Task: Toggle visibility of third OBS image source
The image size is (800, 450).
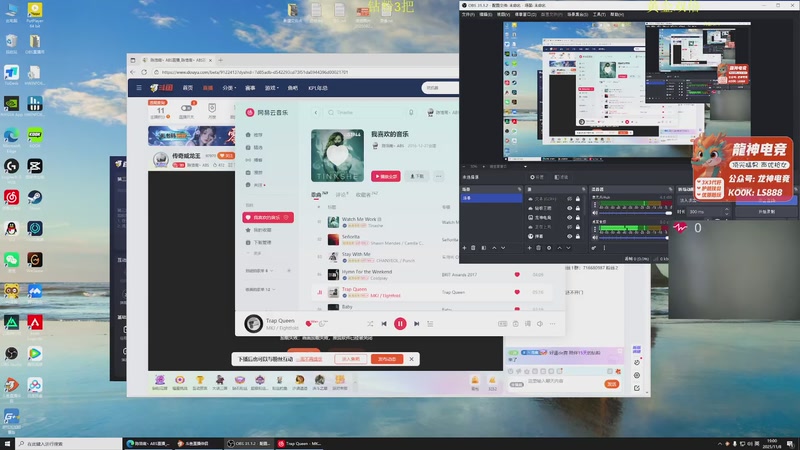Action: (x=569, y=217)
